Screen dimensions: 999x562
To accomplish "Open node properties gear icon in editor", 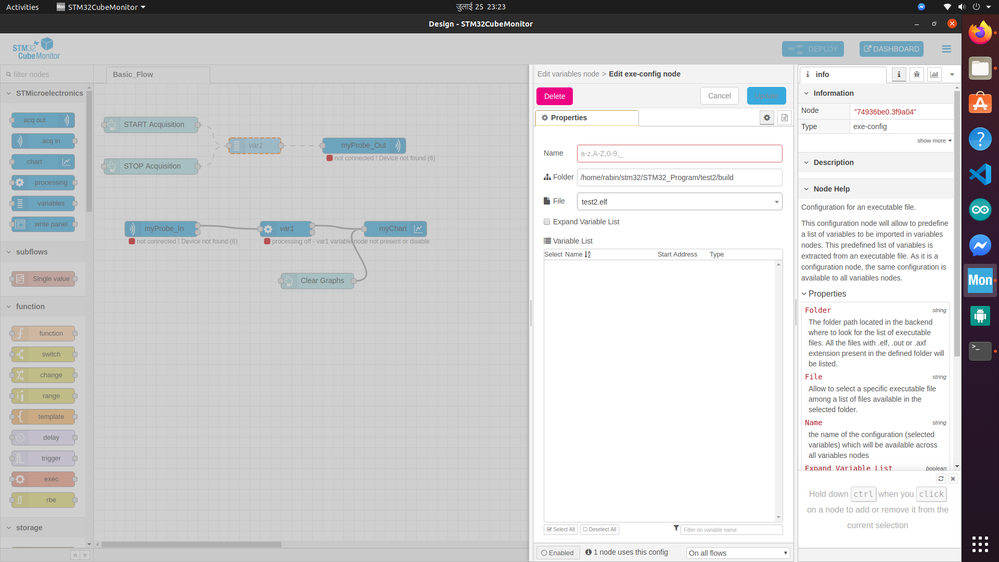I will [766, 118].
